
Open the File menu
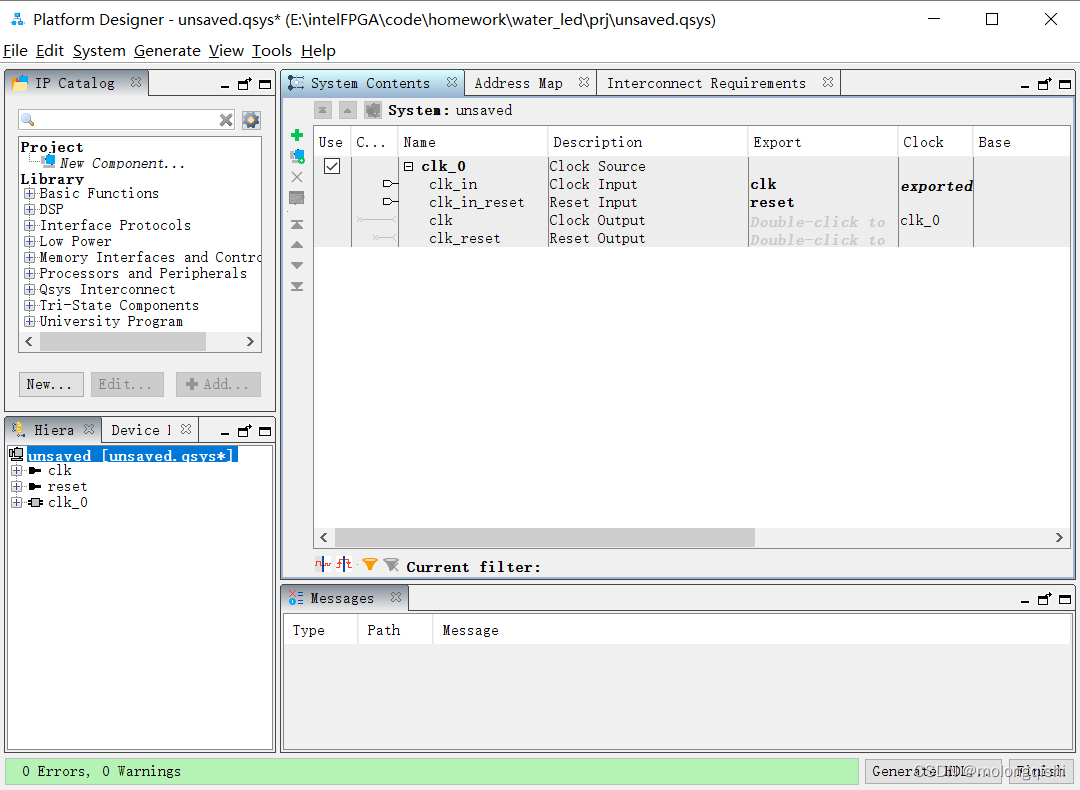(15, 51)
